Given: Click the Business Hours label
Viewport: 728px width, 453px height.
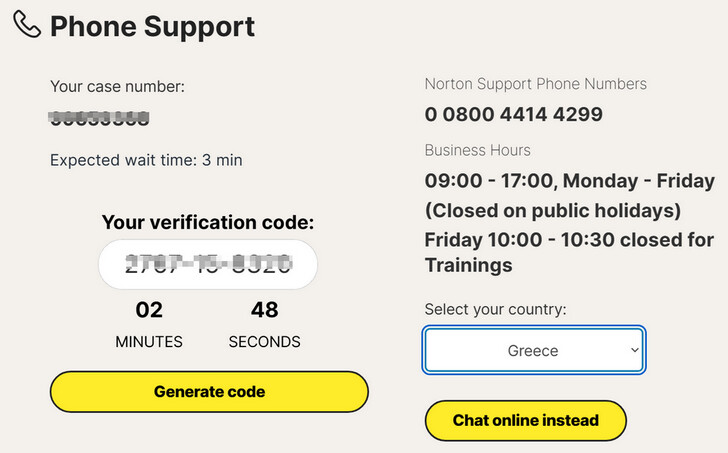Looking at the screenshot, I should click(477, 150).
